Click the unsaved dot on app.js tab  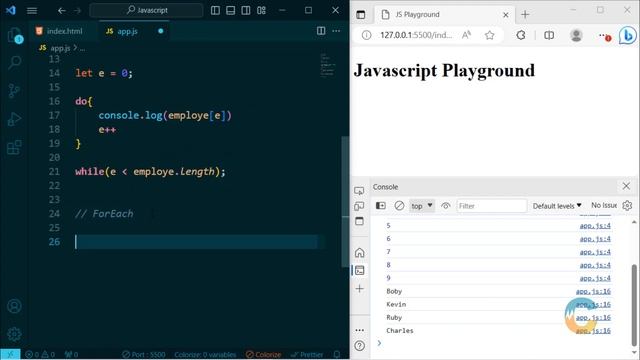pyautogui.click(x=160, y=31)
